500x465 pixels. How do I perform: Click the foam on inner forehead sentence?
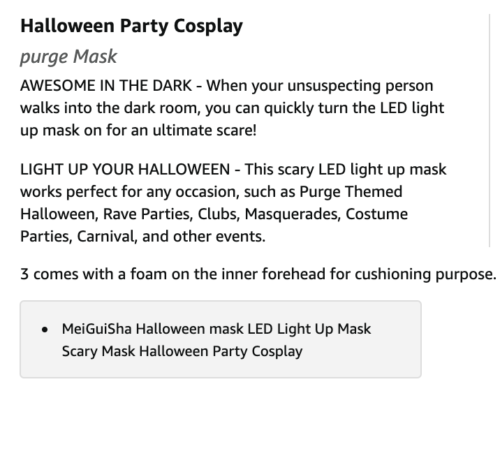coord(258,274)
